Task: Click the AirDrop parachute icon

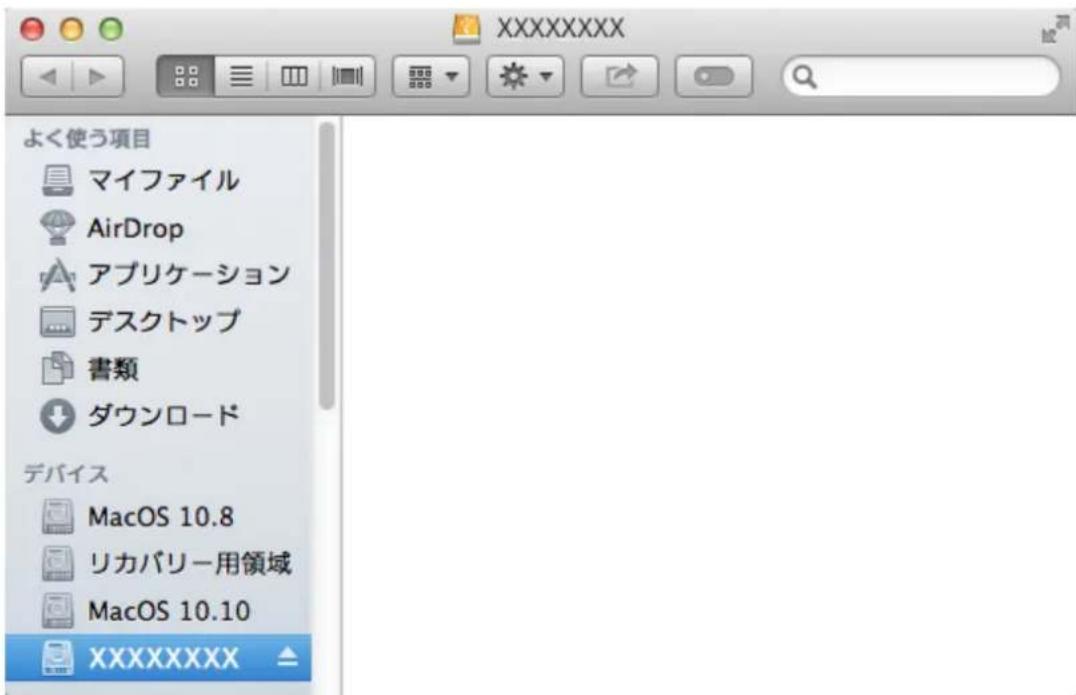Action: (58, 227)
